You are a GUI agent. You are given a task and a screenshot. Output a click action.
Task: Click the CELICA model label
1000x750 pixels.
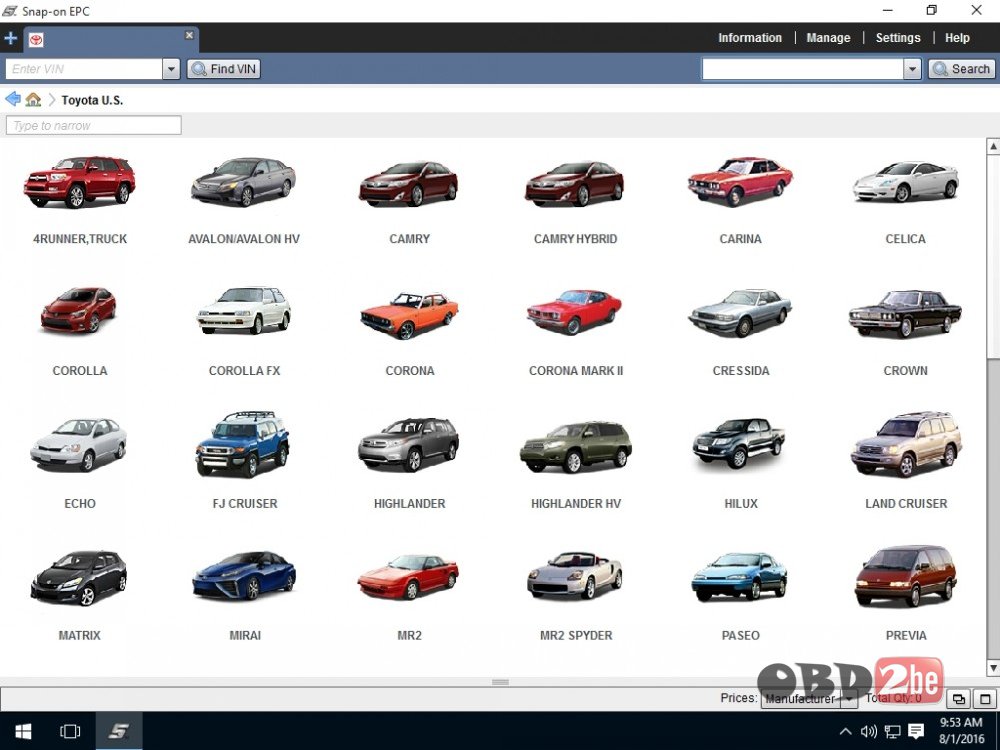906,239
